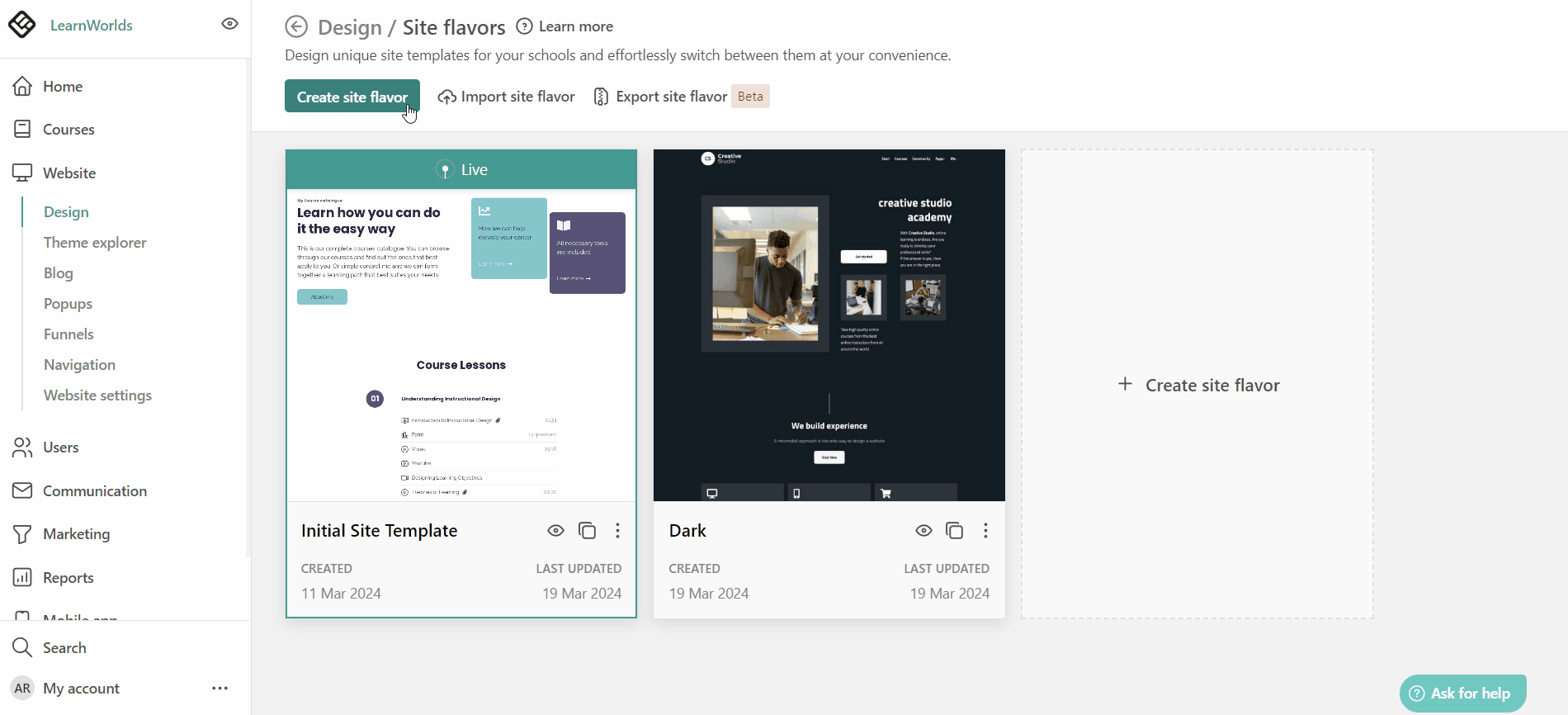Open My account
The image size is (1568, 715).
tap(81, 689)
